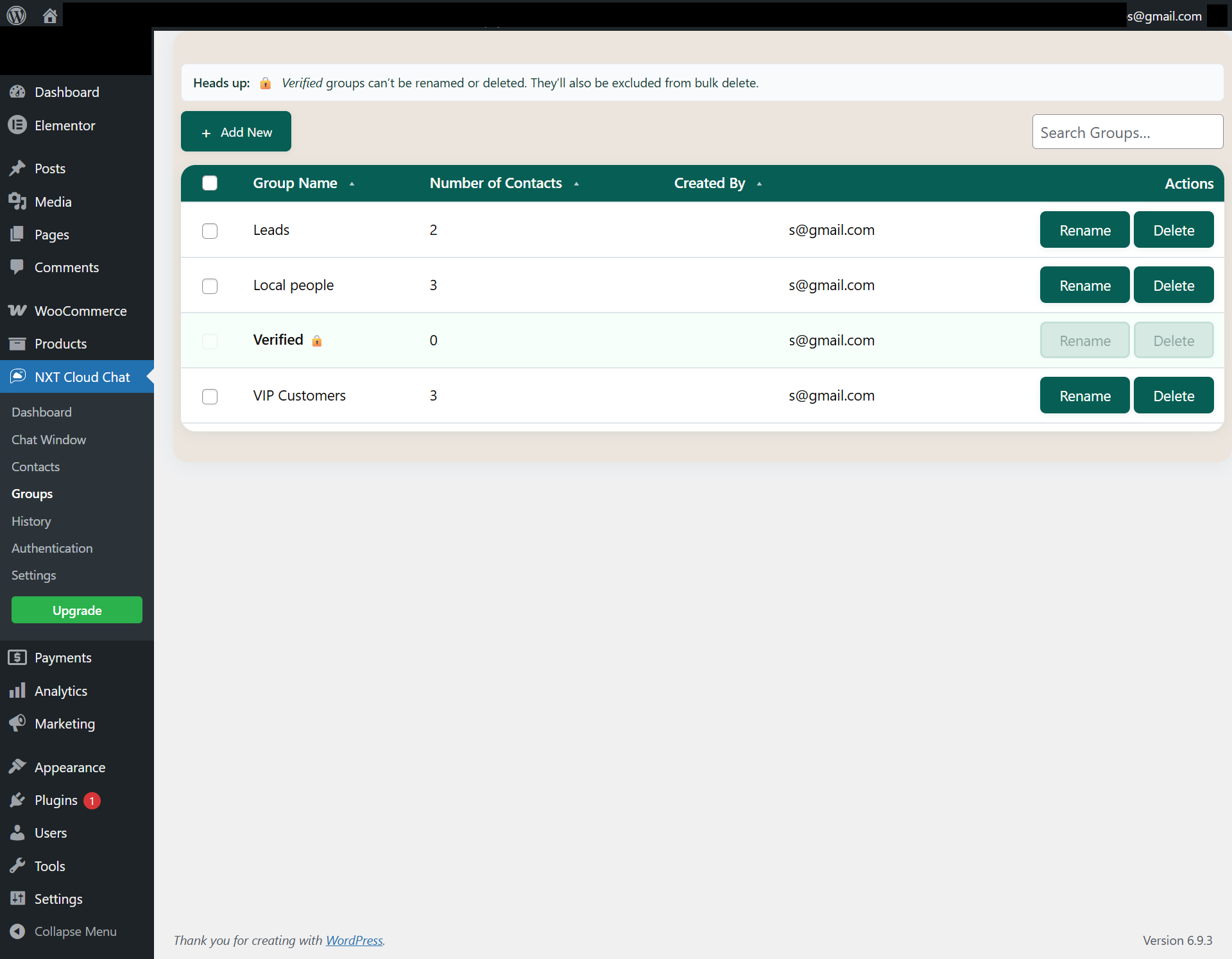This screenshot has height=959, width=1232.
Task: Click the Add New group button
Action: [235, 132]
